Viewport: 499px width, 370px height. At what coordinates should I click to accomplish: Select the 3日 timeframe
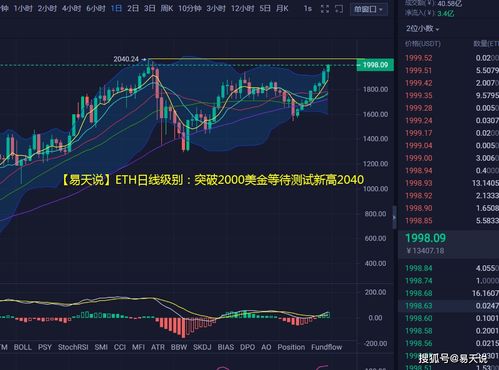[x=150, y=8]
